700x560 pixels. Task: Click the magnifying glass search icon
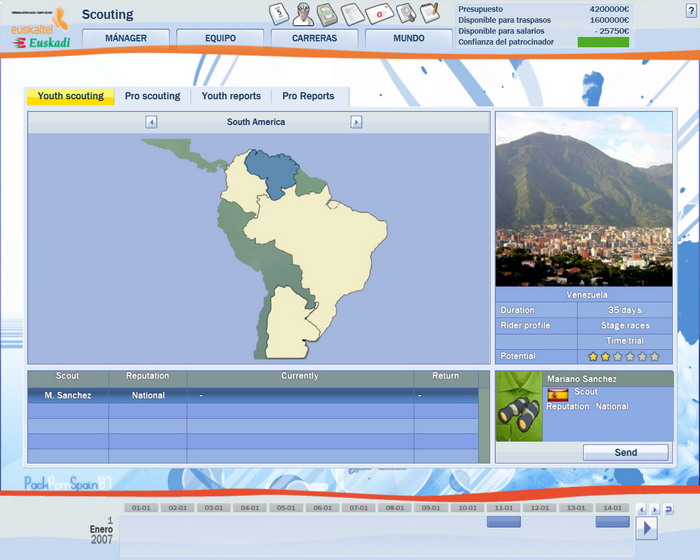click(x=405, y=14)
